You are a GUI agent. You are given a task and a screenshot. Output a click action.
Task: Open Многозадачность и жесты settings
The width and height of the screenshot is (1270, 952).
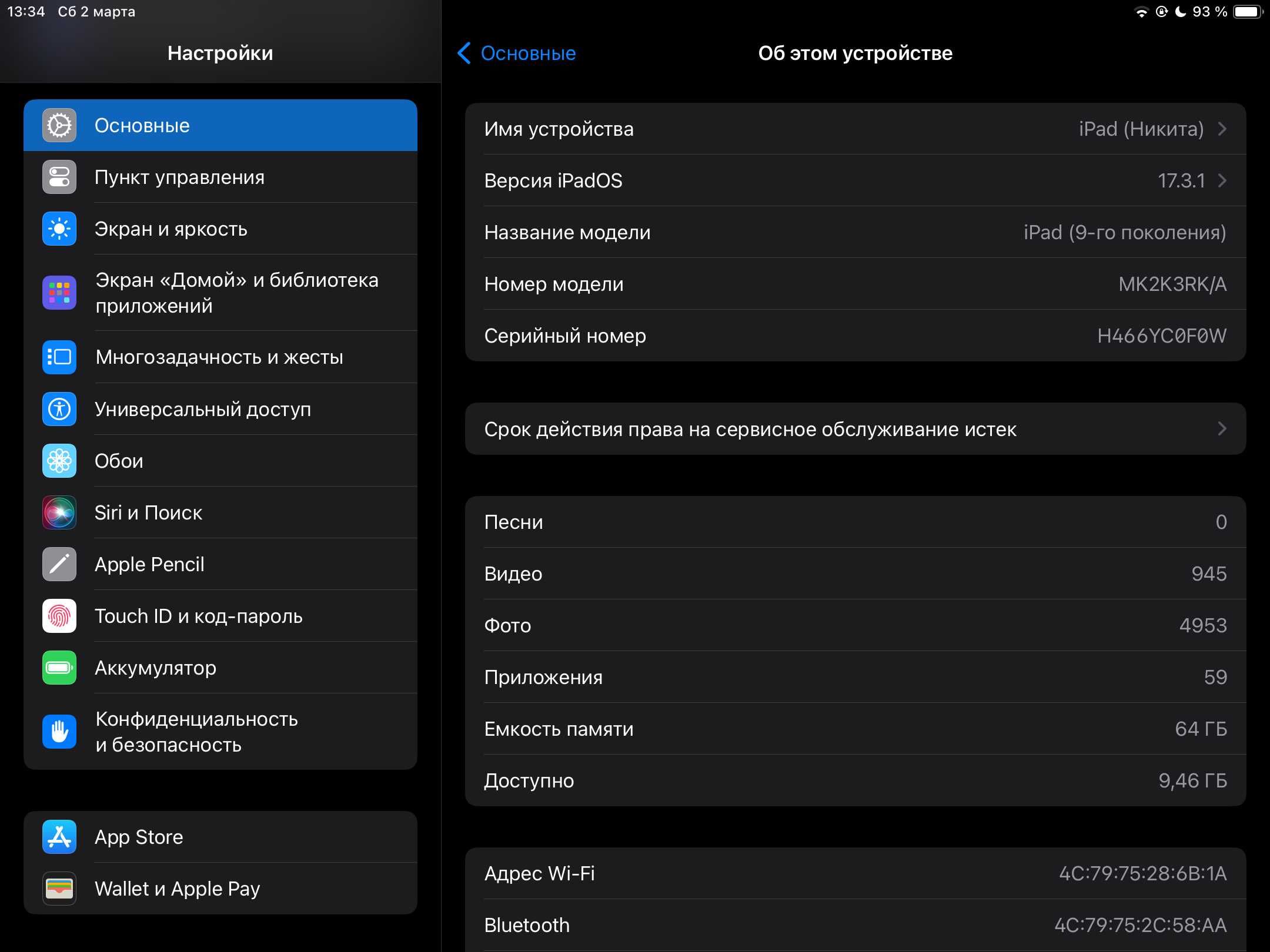[220, 357]
